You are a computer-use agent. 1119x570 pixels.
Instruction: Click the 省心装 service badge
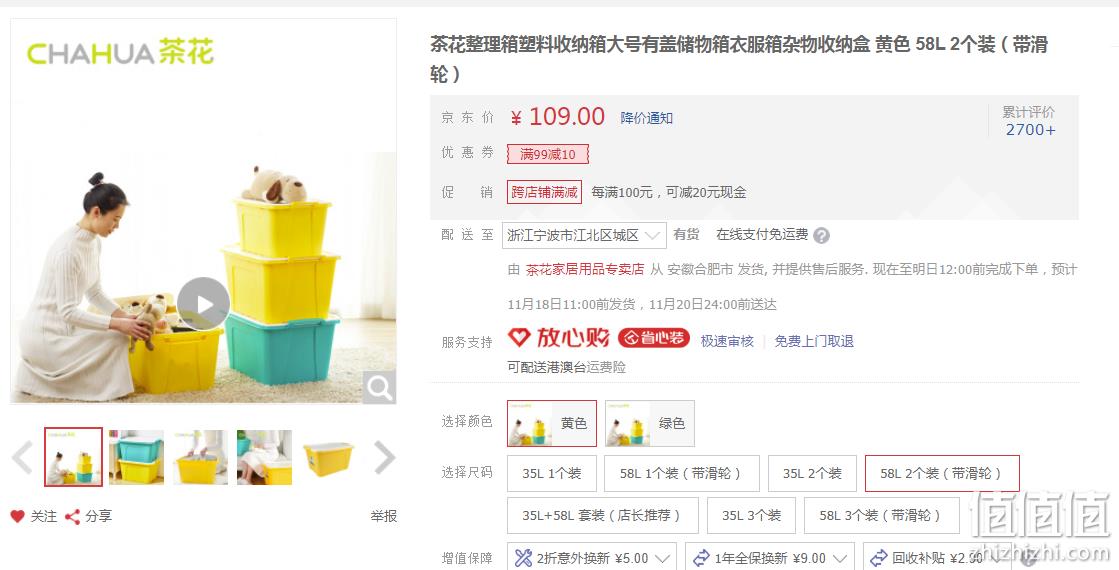[653, 337]
